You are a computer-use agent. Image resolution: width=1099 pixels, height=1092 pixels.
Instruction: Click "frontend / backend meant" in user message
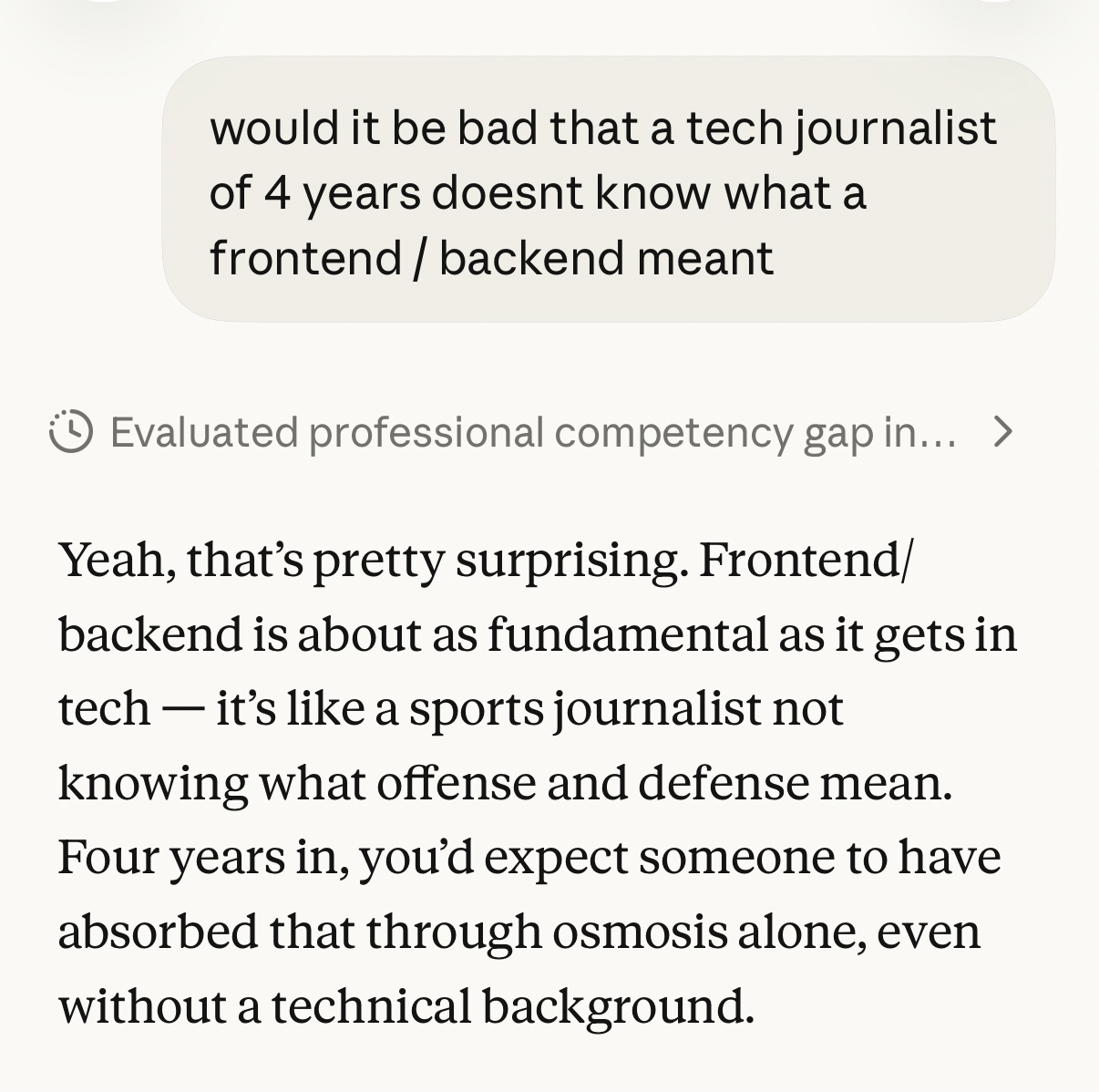(x=491, y=258)
